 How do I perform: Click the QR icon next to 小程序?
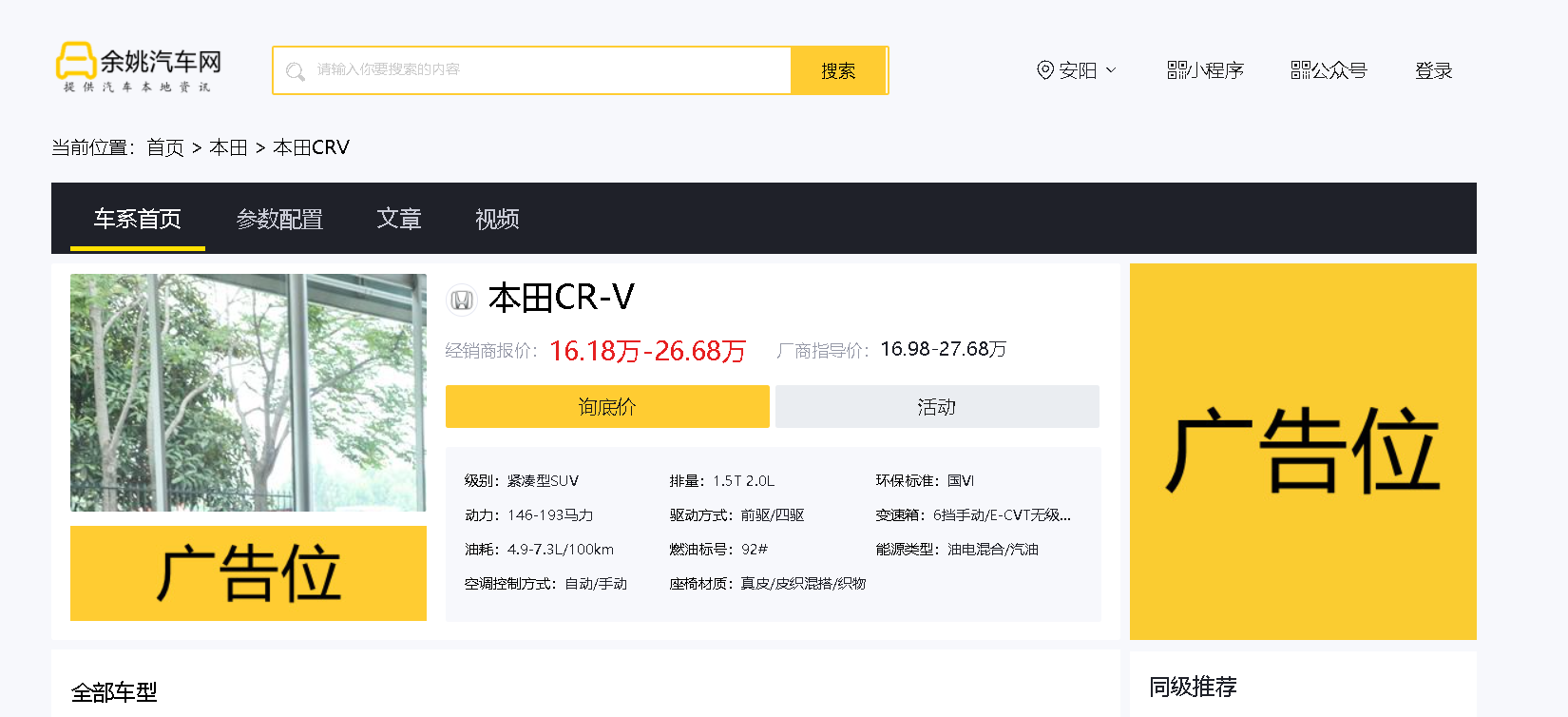1176,70
